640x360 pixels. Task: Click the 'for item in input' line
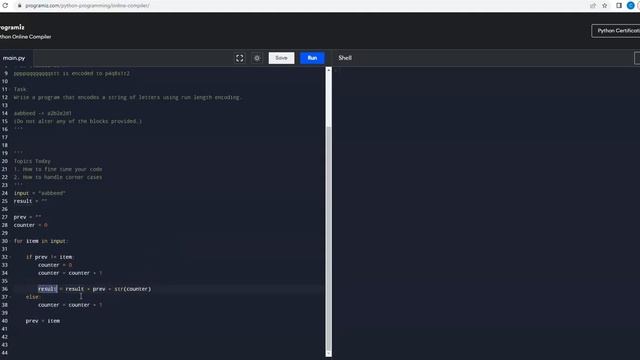(x=41, y=241)
